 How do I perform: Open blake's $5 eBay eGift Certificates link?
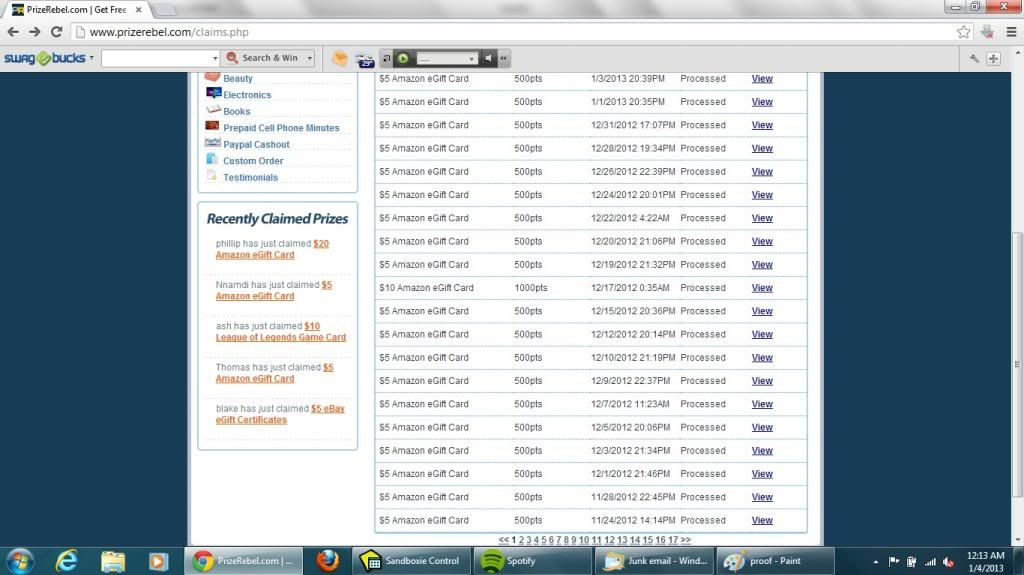tap(280, 414)
